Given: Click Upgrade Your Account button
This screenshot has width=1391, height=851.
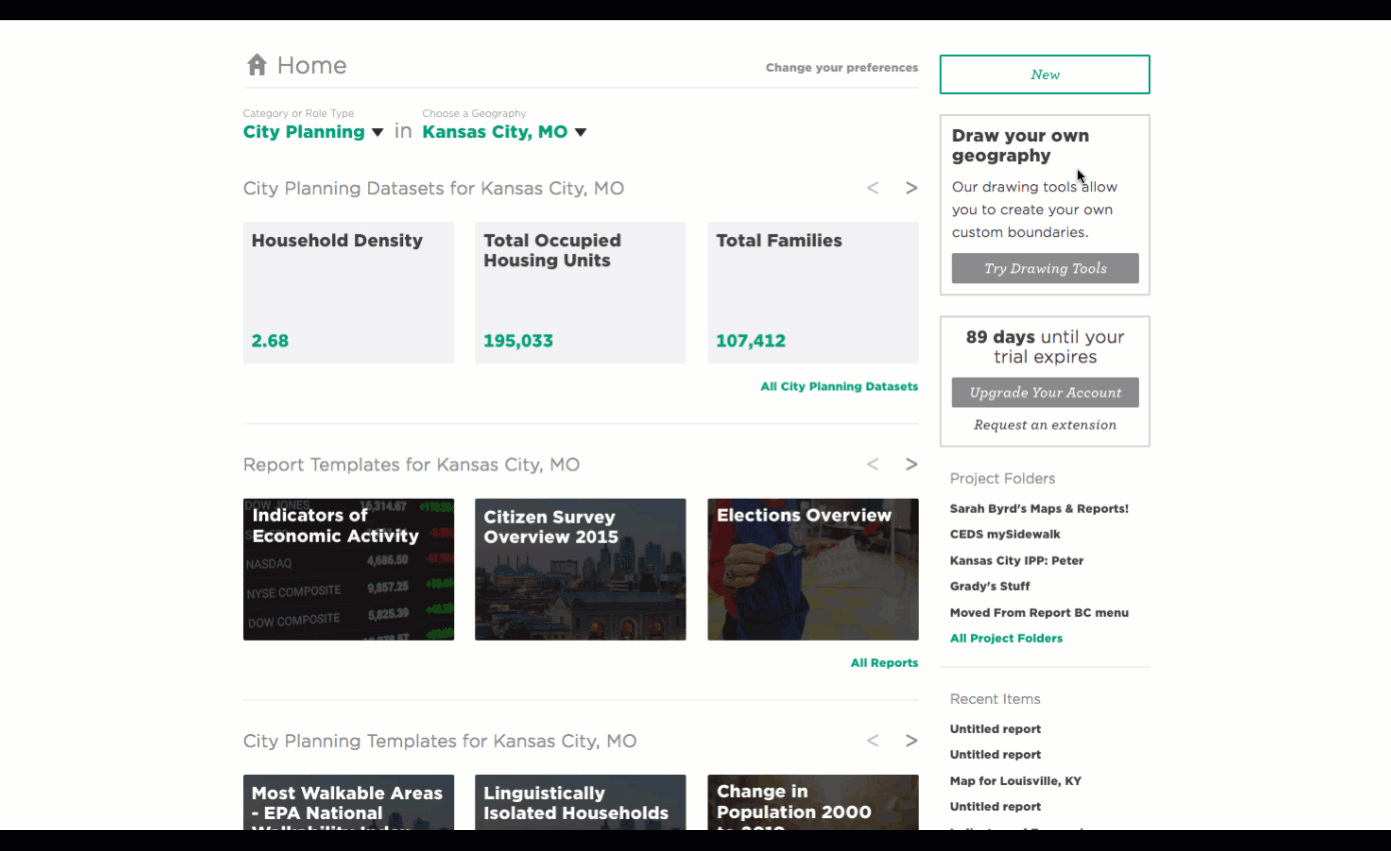Looking at the screenshot, I should (1045, 392).
